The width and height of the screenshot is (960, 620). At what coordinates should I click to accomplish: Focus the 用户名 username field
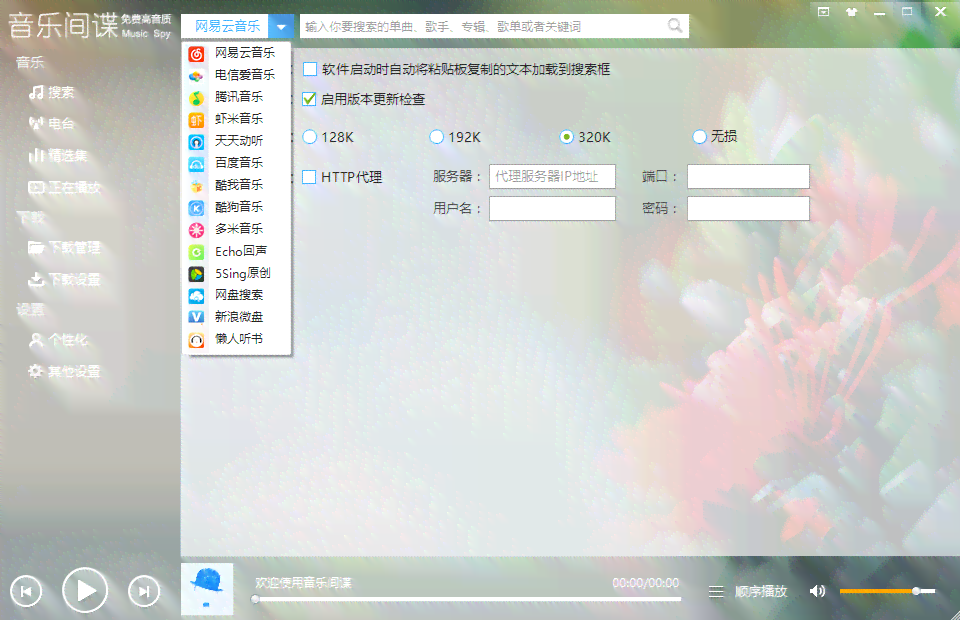click(x=552, y=209)
